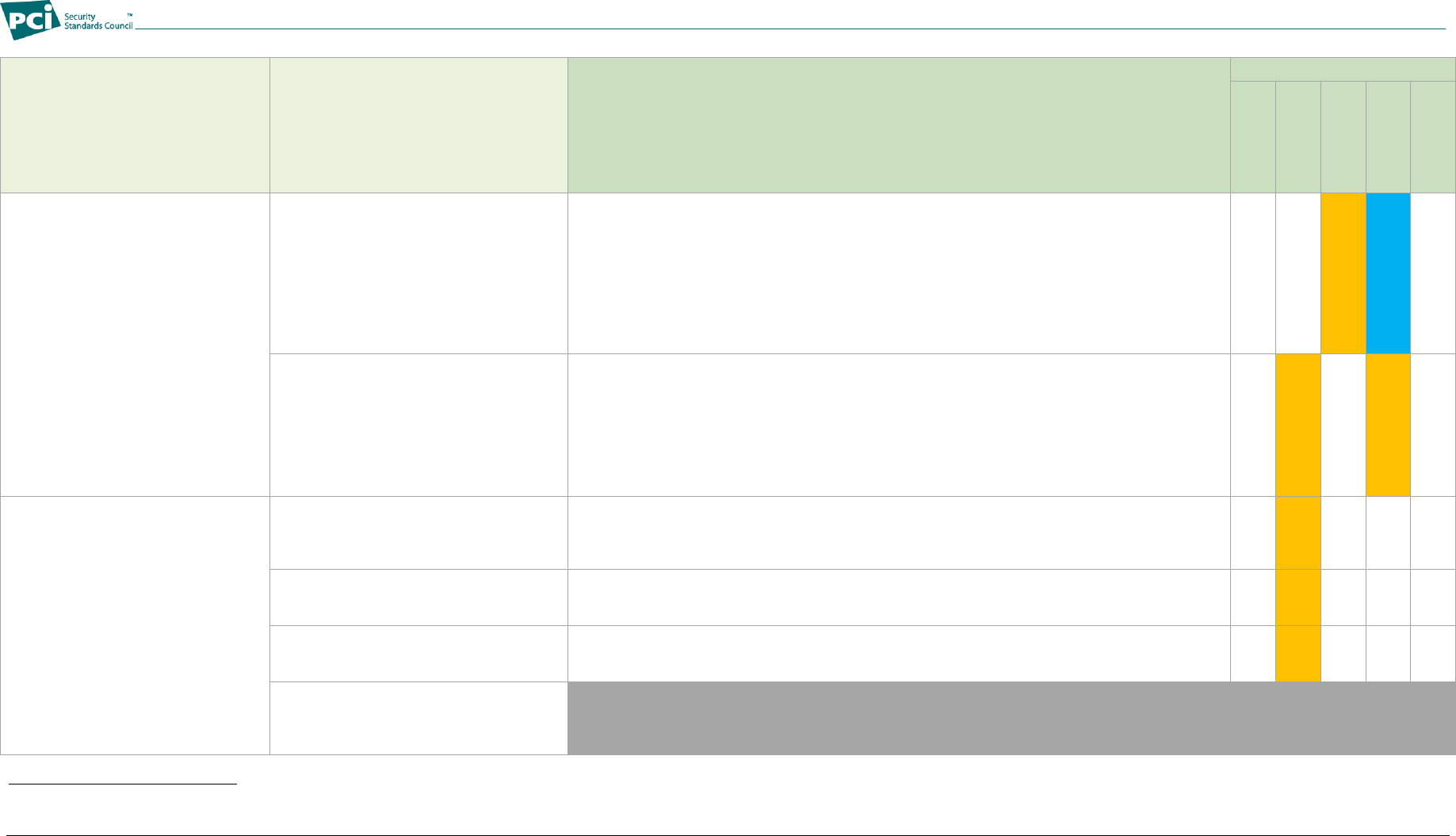This screenshot has height=836, width=1456.
Task: Click the PCI logo emblem
Action: tap(31, 20)
